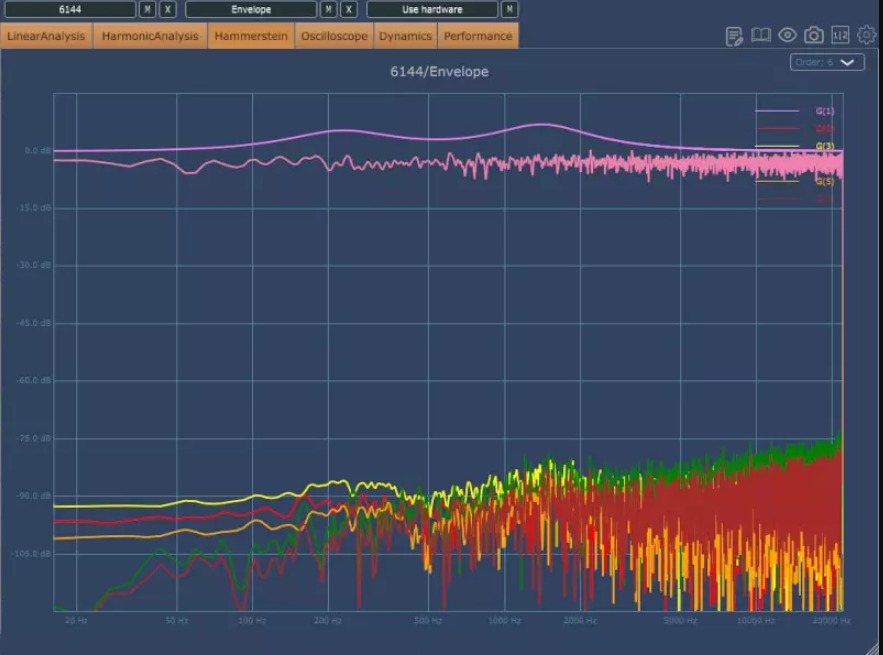Open the Performance tab
This screenshot has width=883, height=655.
(477, 36)
